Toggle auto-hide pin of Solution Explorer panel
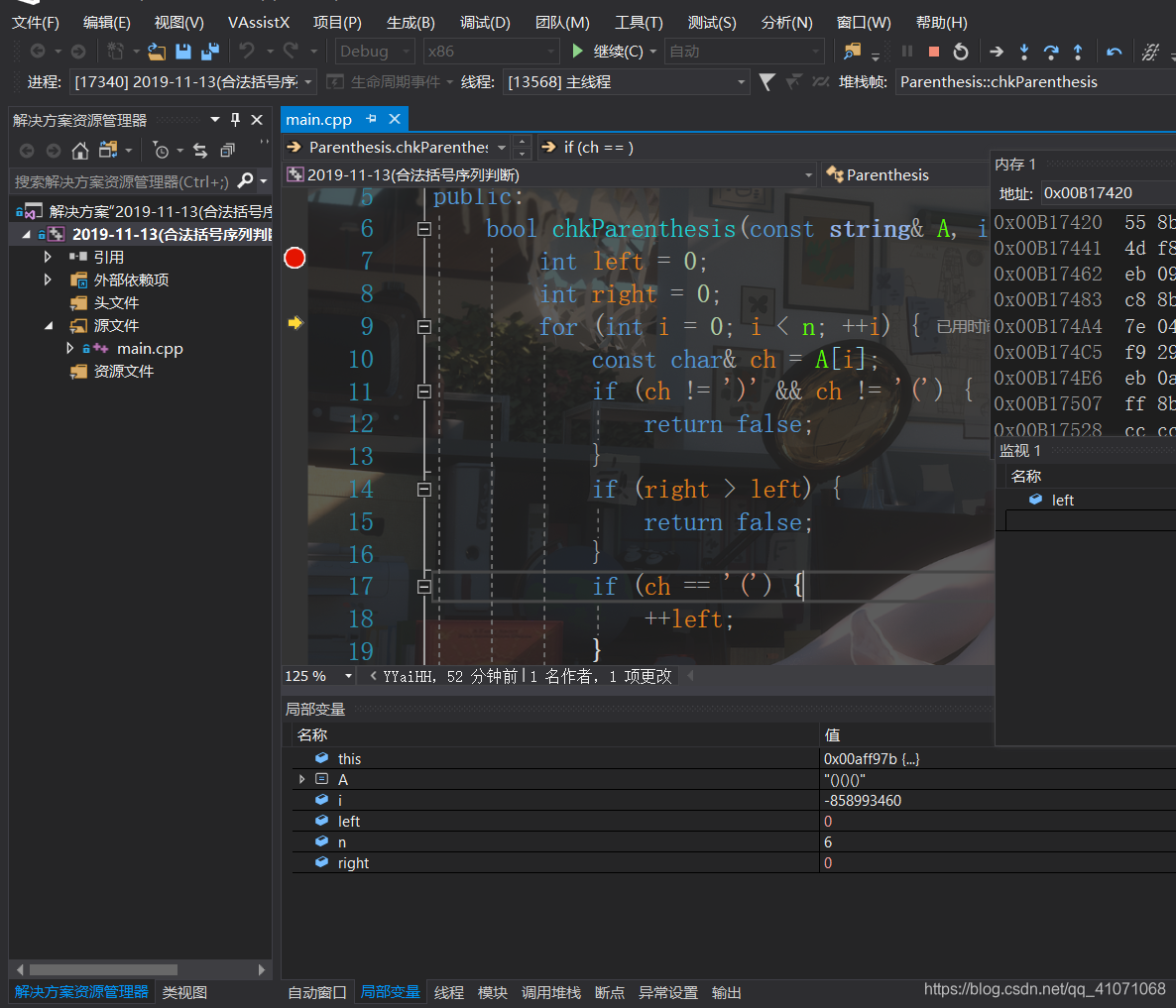The width and height of the screenshot is (1176, 1008). click(x=235, y=120)
